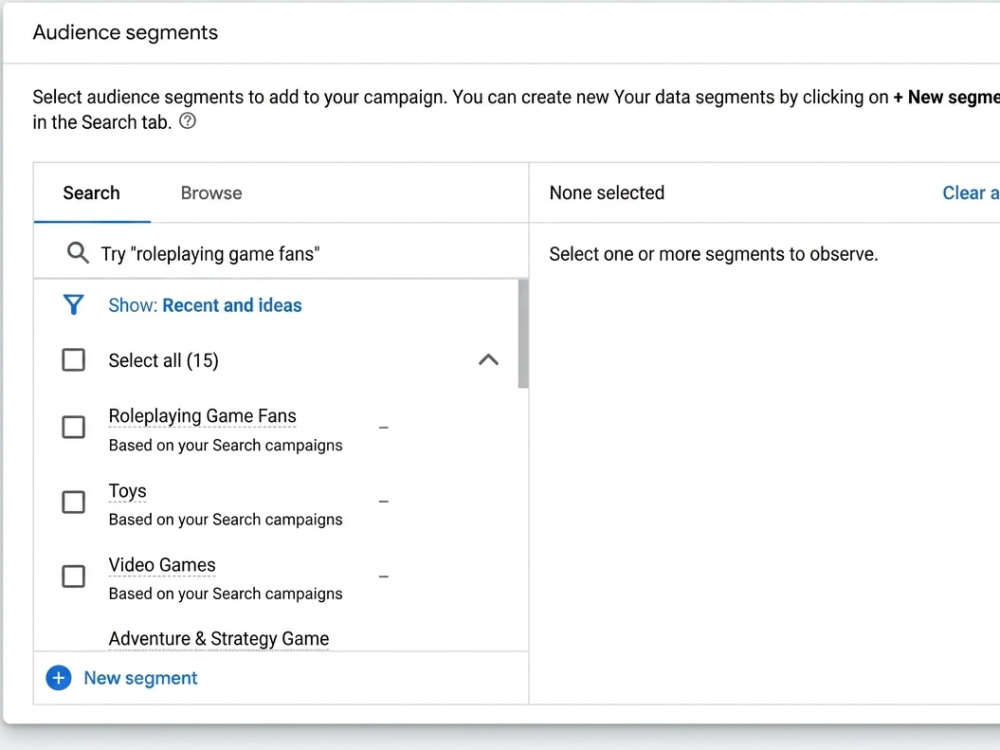Enable the Video Games segment checkbox
The image size is (1000, 750).
(x=73, y=576)
